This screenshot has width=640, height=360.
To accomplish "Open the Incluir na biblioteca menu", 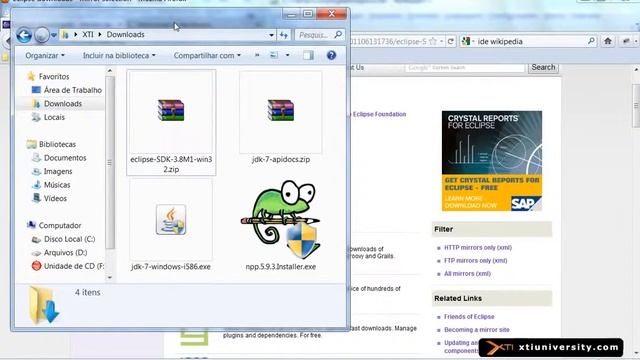I will [119, 56].
